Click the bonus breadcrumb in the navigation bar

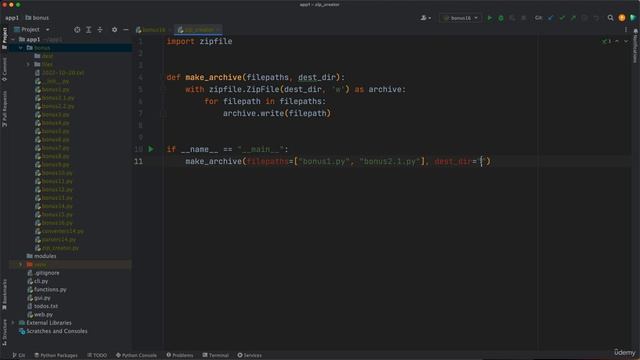point(37,18)
